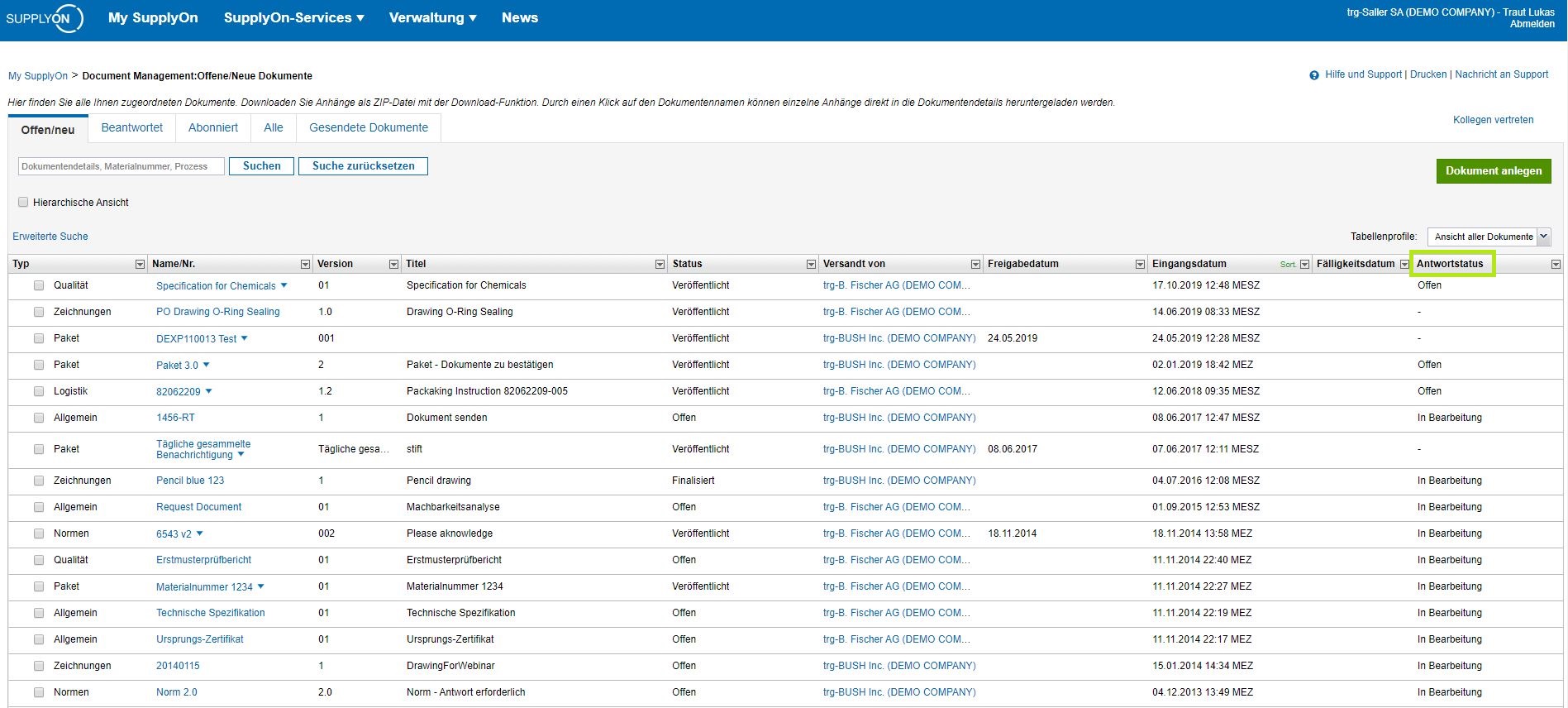1568x708 pixels.
Task: Click Suche zurücksetzen button
Action: [363, 166]
